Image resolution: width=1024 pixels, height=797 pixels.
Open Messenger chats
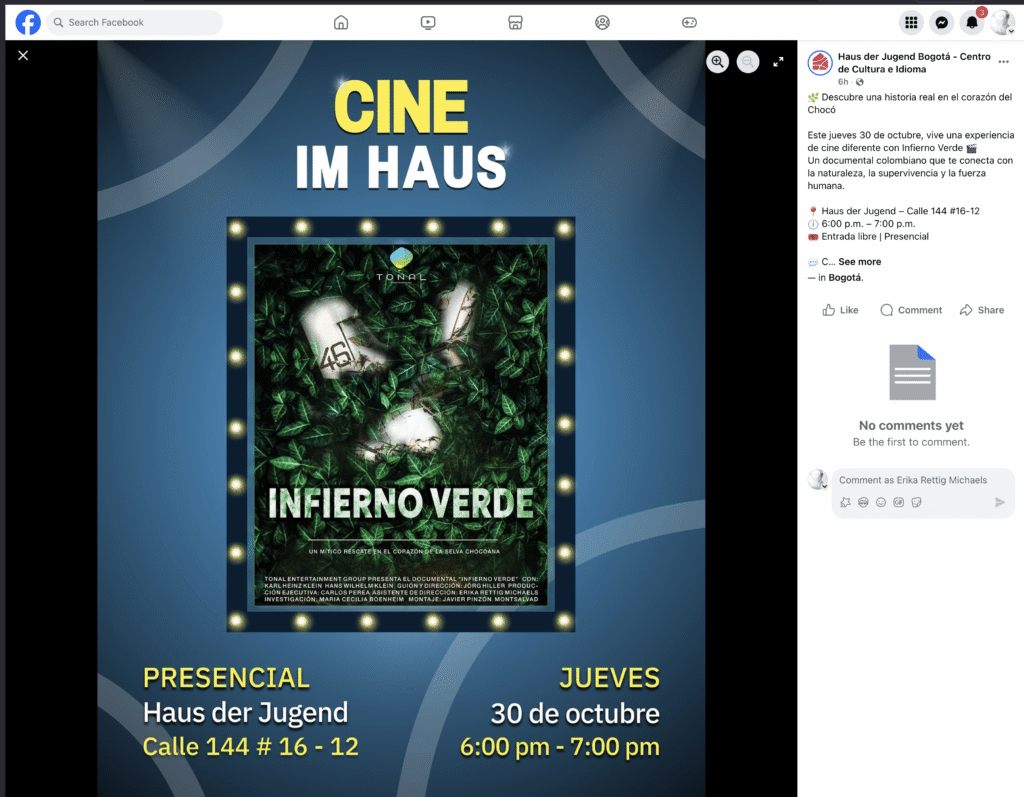pyautogui.click(x=941, y=22)
